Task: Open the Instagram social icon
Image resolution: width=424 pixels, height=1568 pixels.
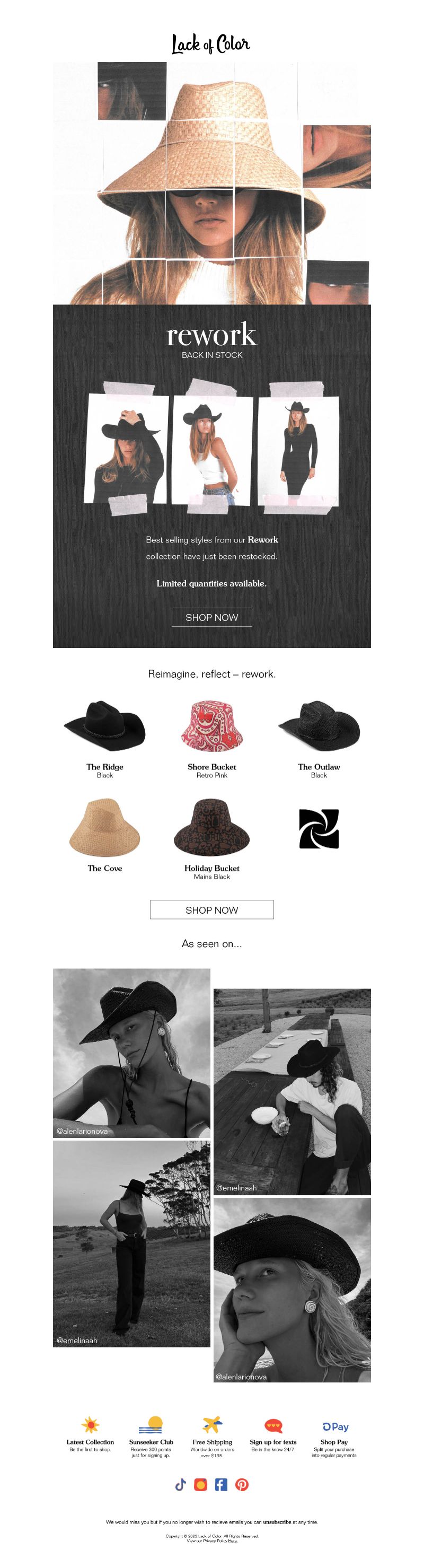Action: (201, 1485)
